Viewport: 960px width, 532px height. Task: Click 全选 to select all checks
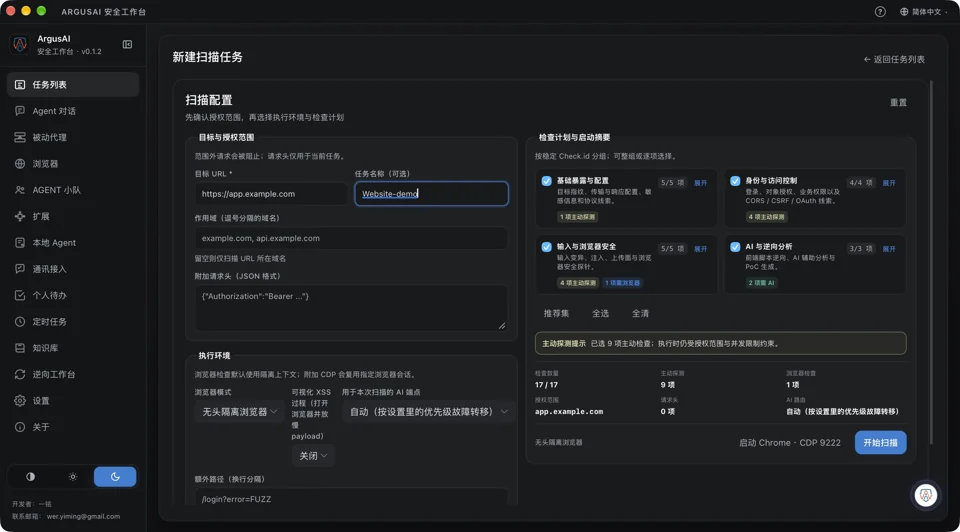point(600,313)
